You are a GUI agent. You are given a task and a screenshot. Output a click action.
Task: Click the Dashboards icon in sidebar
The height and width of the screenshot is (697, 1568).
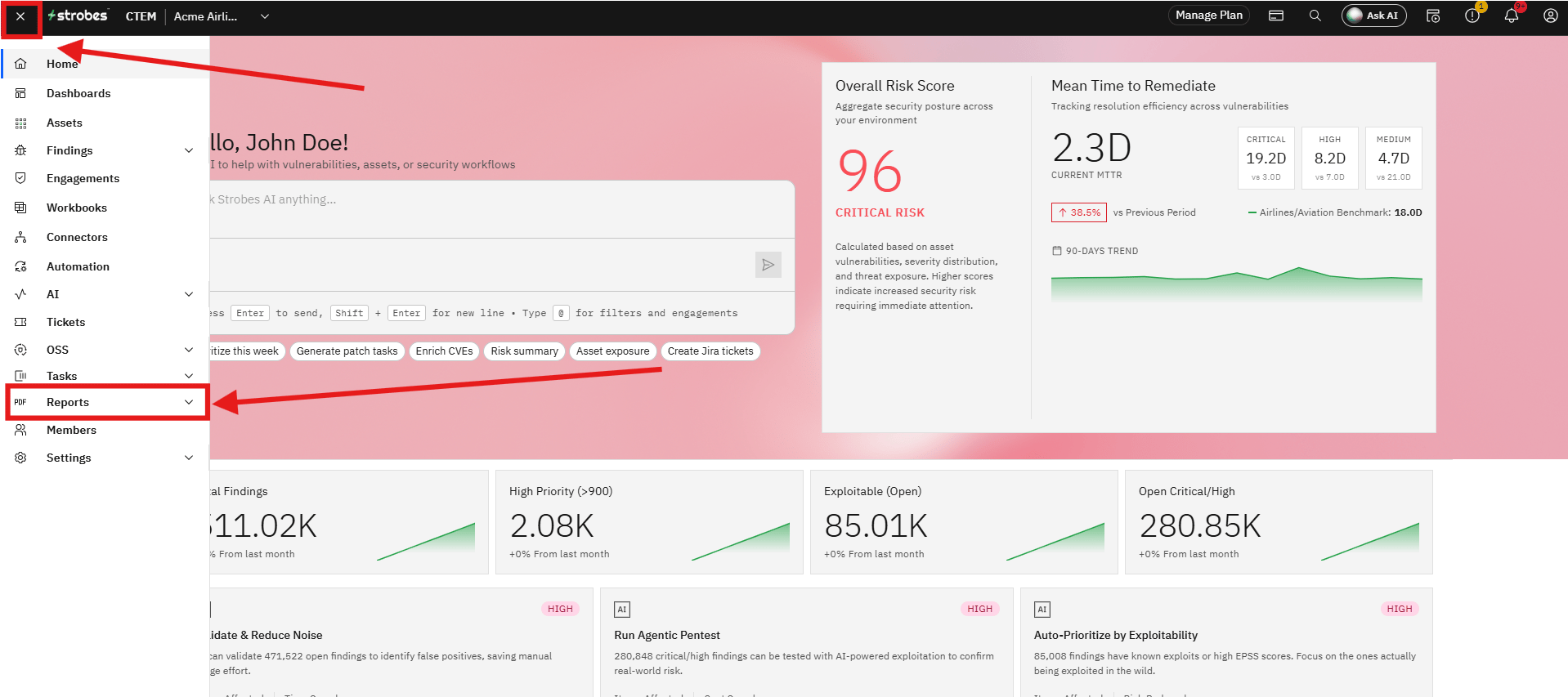pyautogui.click(x=21, y=93)
